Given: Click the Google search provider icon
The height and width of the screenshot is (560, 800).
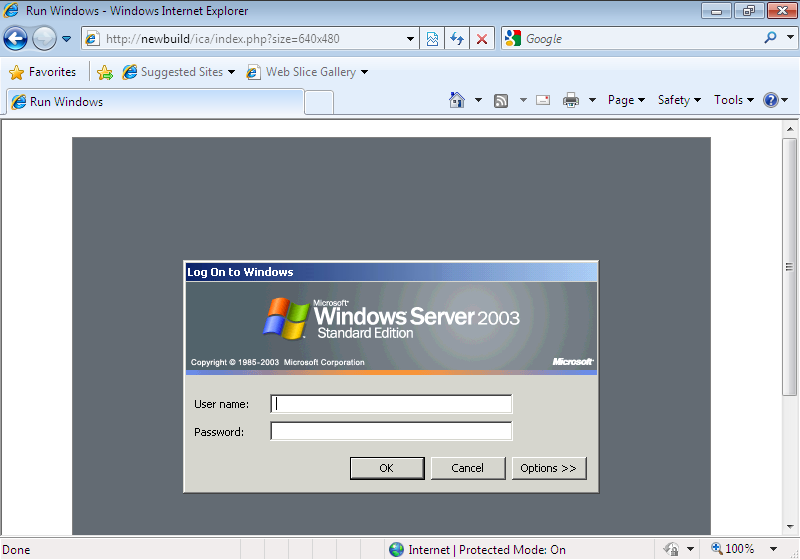Looking at the screenshot, I should click(513, 38).
